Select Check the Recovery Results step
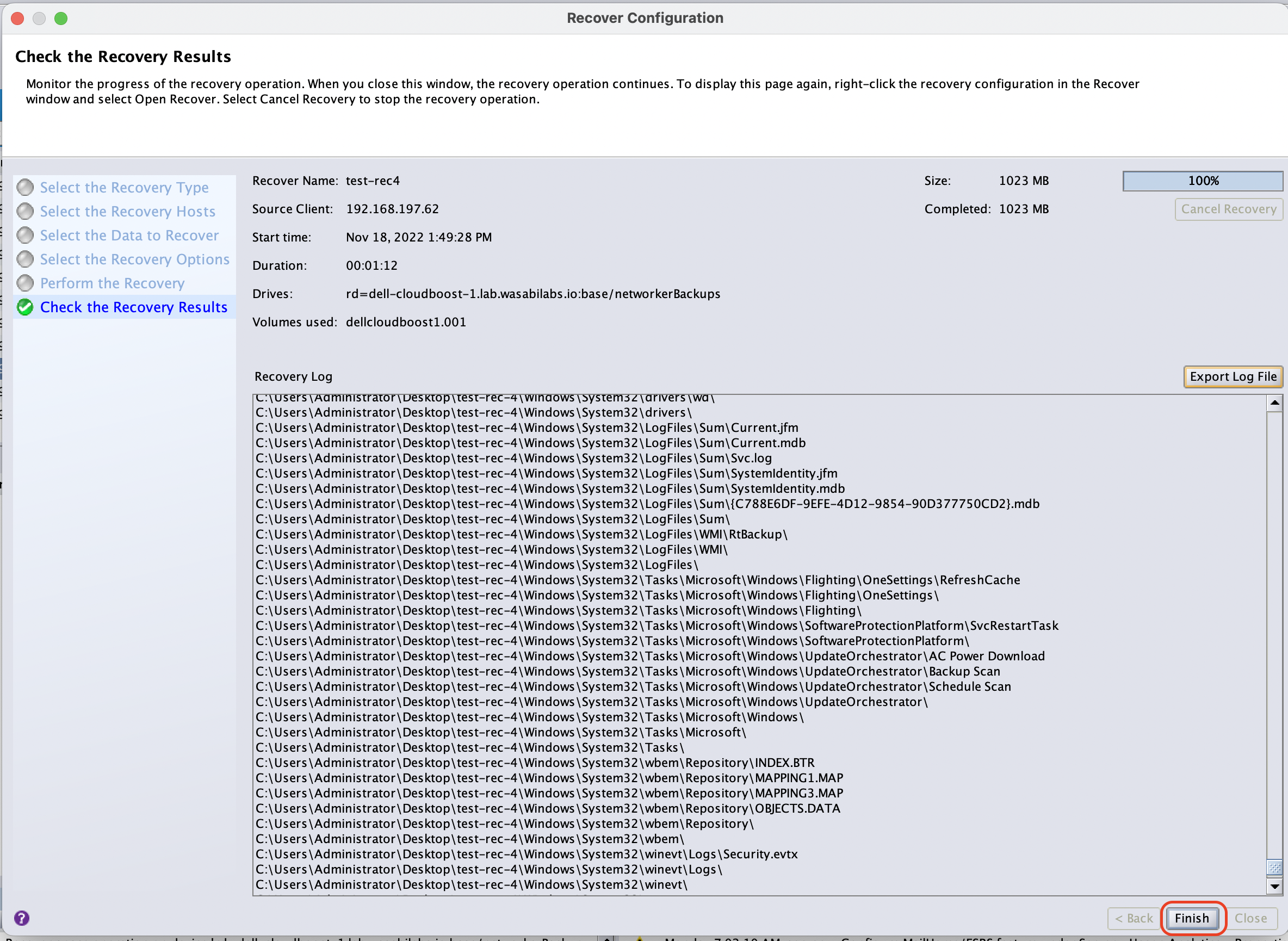The height and width of the screenshot is (941, 1288). coord(133,307)
